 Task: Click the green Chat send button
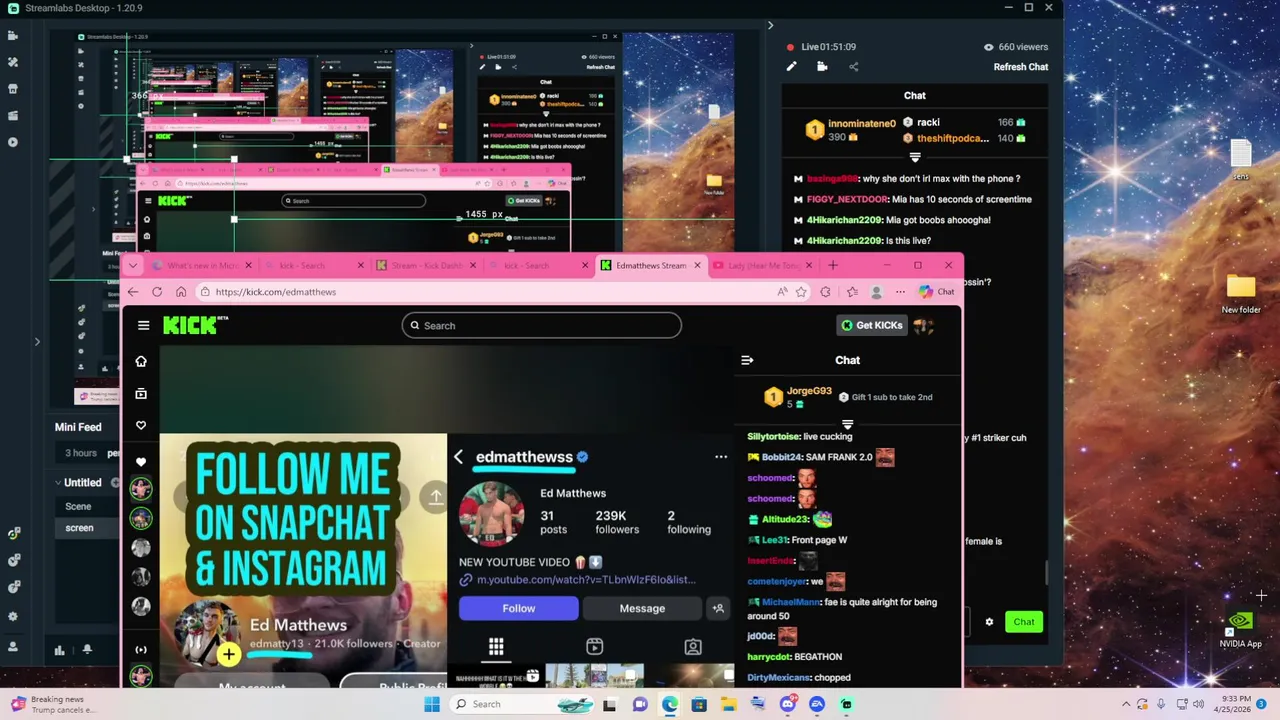1024,622
